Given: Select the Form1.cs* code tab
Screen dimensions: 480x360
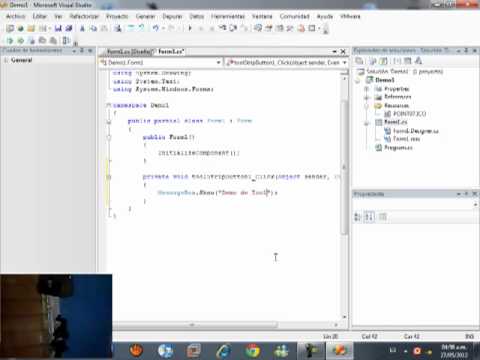Looking at the screenshot, I should 171,52.
